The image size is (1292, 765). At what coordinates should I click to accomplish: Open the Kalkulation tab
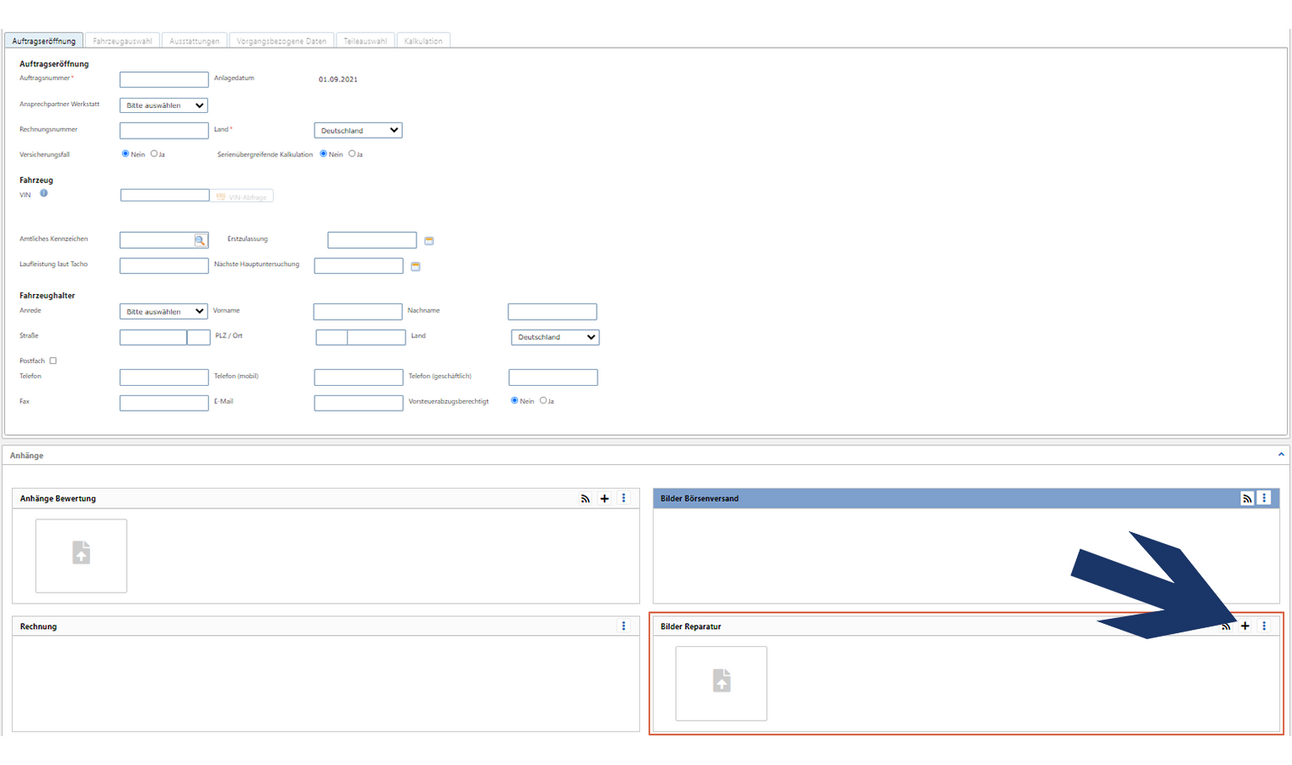pyautogui.click(x=424, y=41)
